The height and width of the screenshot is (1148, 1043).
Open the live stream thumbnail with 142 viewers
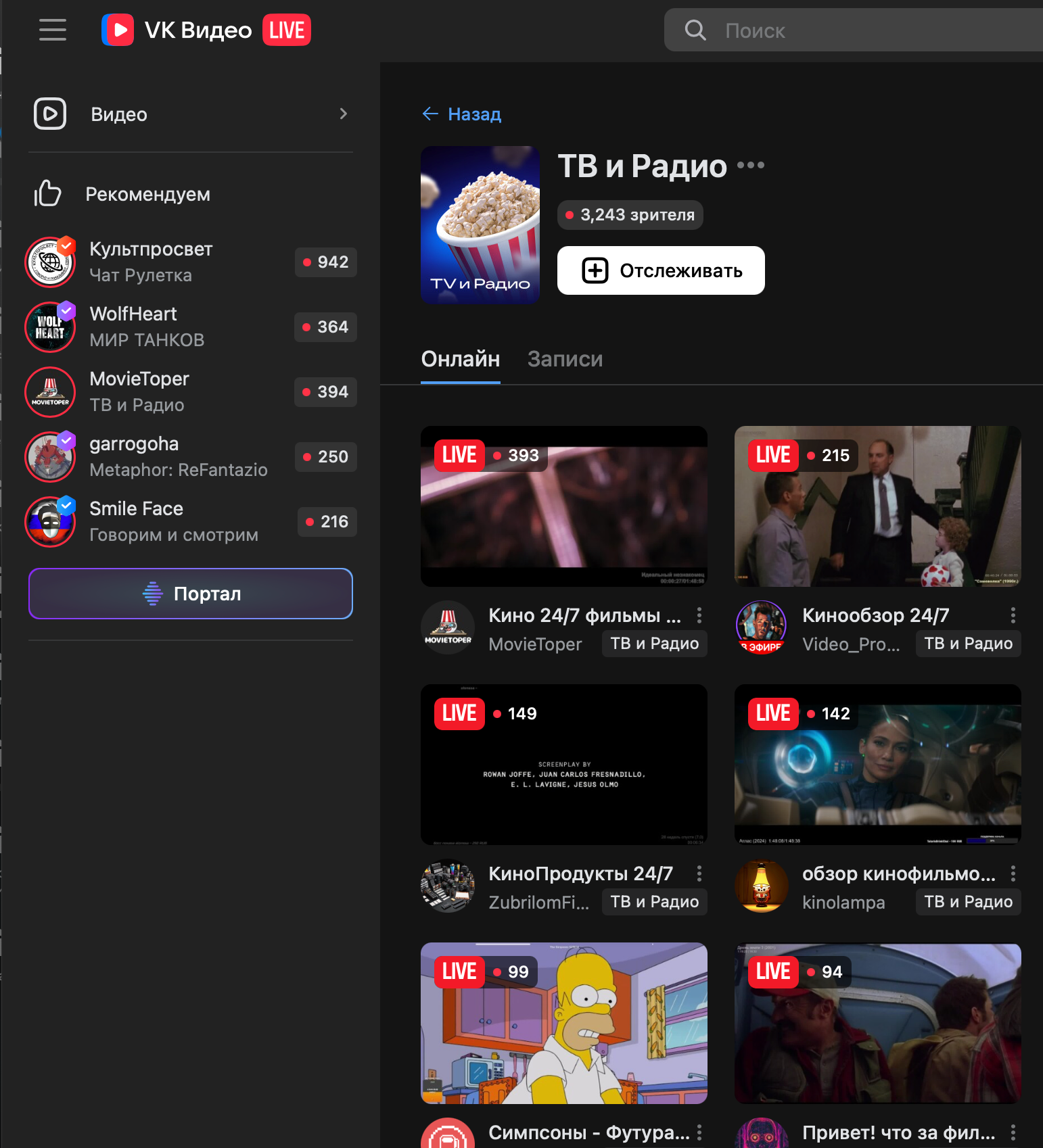878,765
